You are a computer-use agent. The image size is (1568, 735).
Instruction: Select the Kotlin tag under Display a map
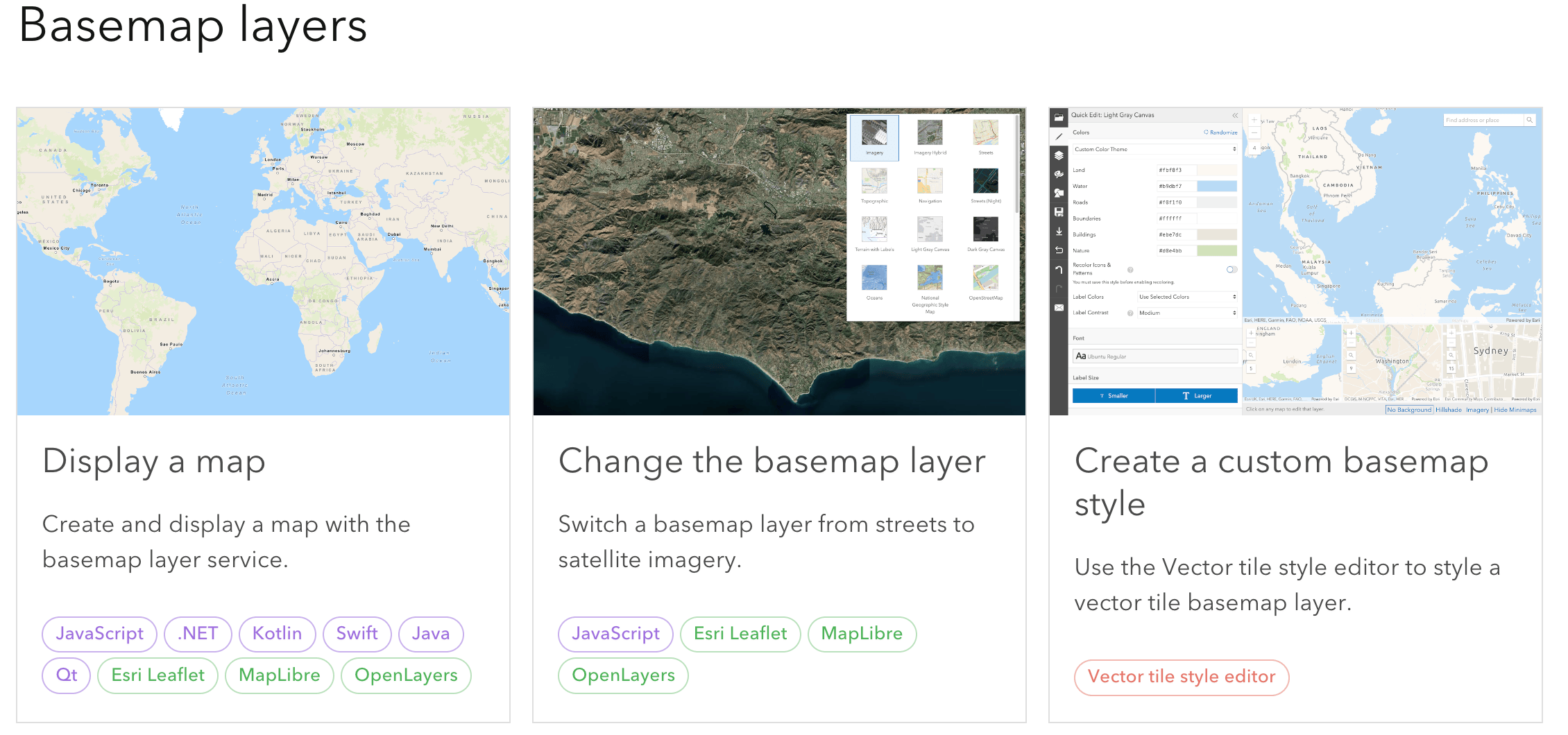[x=277, y=634]
